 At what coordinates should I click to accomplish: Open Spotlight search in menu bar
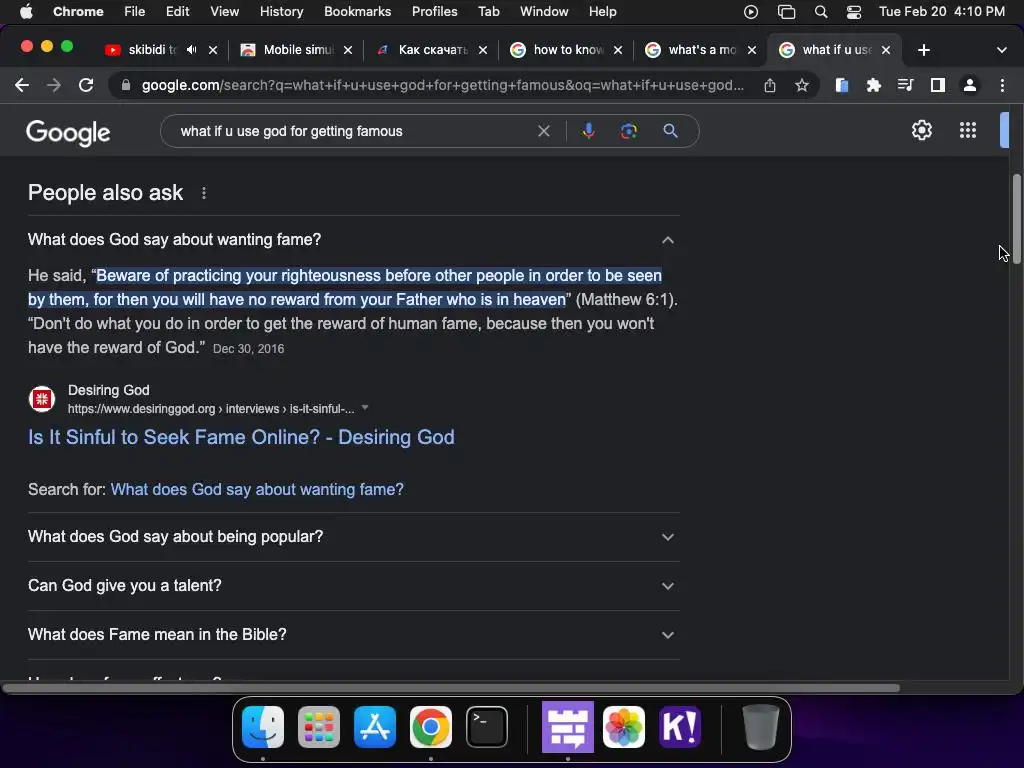821,12
